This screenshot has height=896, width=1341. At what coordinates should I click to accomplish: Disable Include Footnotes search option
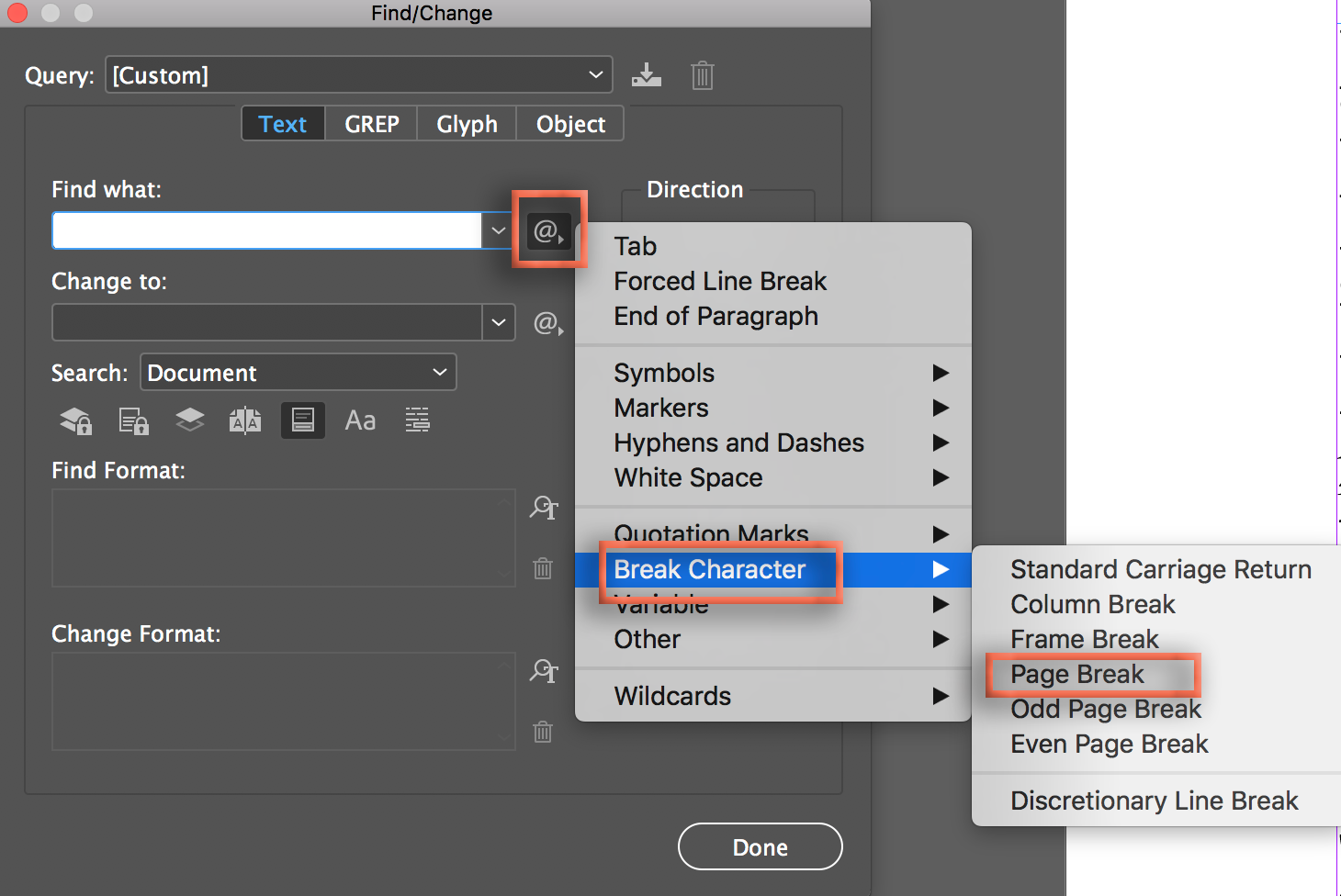point(303,420)
